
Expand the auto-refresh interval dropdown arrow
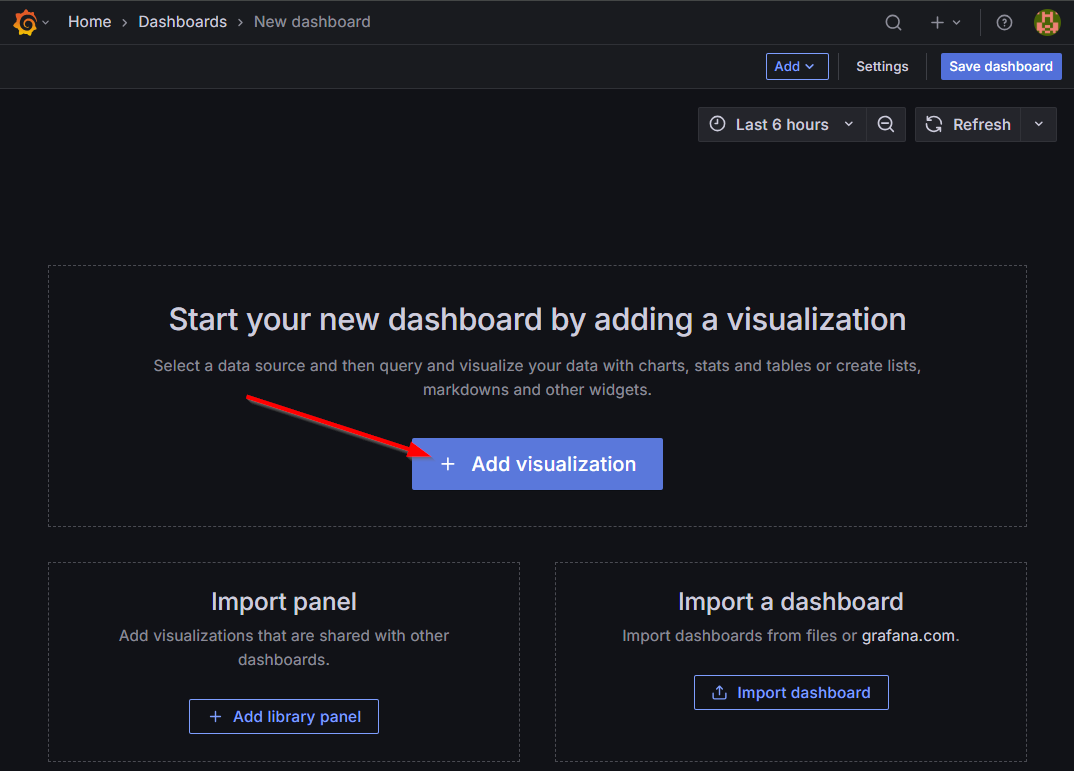click(x=1039, y=124)
